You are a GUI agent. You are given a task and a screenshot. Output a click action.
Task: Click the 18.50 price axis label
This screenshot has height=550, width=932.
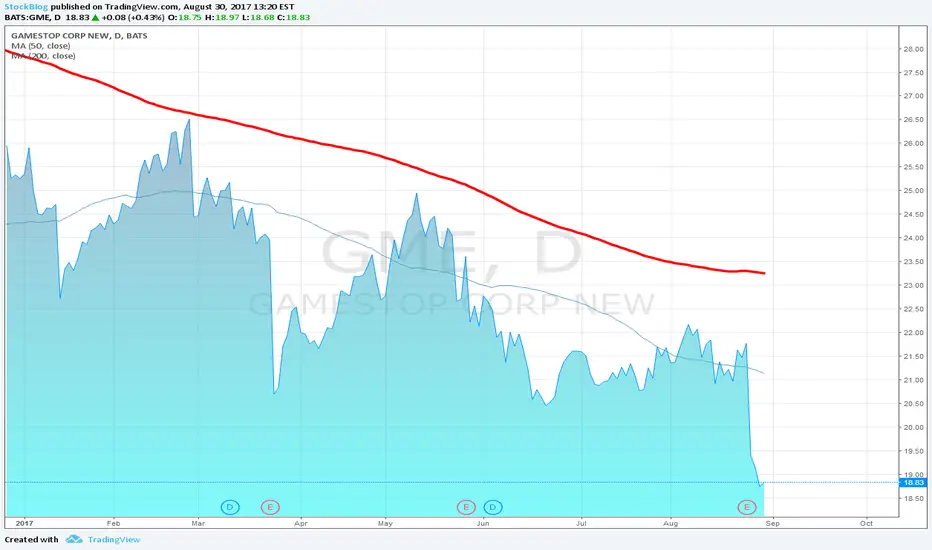914,498
